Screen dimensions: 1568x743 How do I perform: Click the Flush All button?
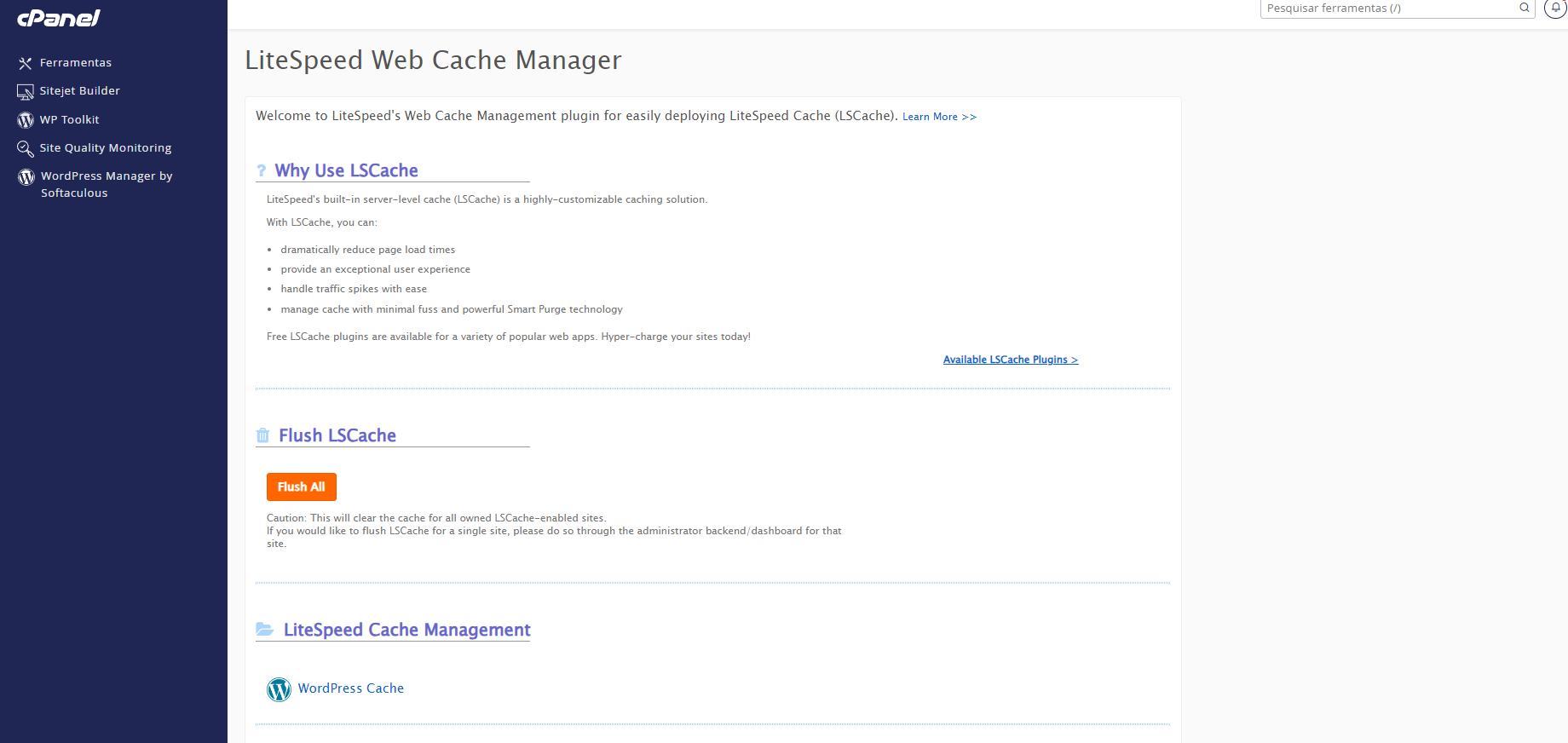(302, 487)
